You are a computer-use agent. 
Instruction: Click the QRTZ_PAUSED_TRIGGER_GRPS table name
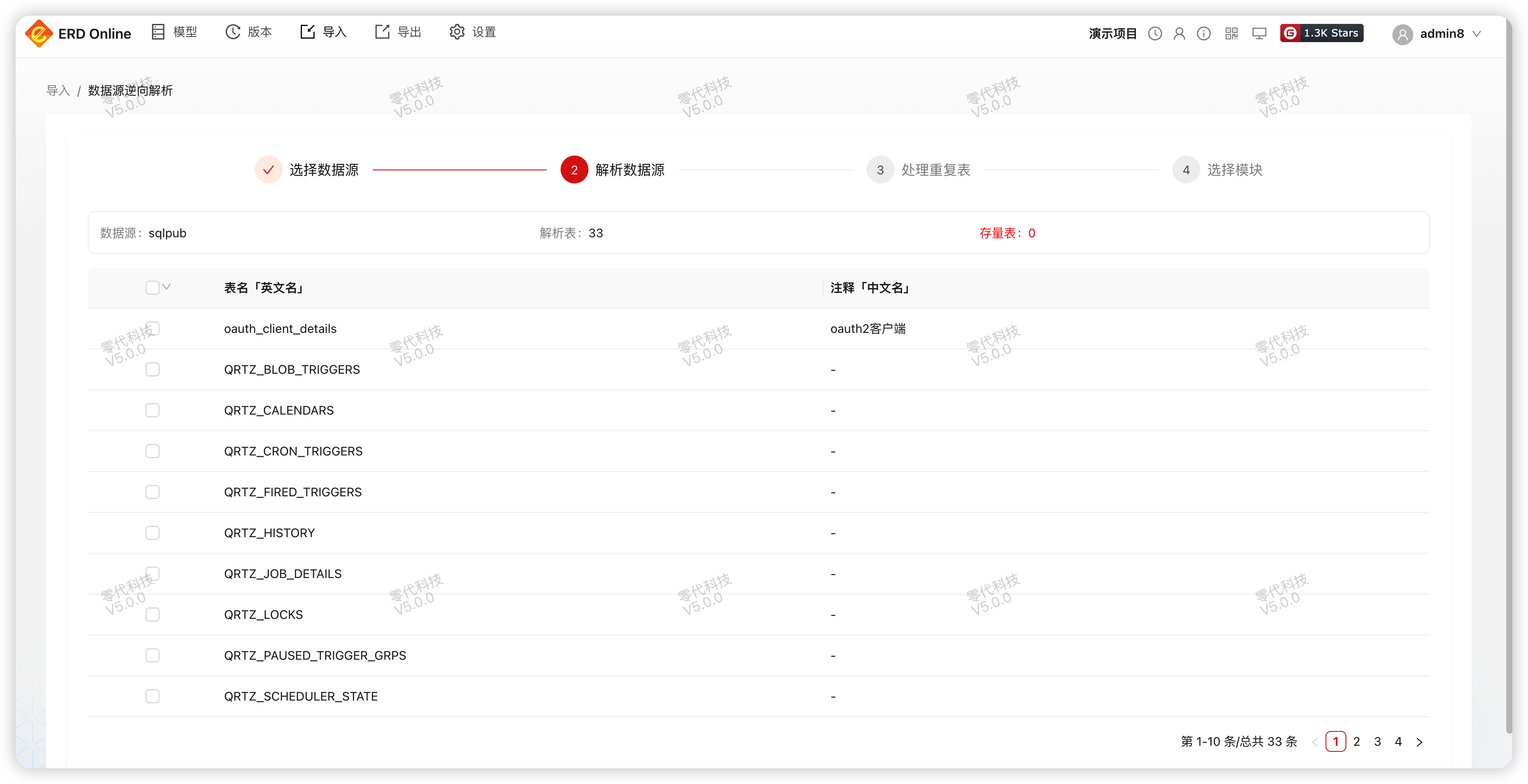315,656
